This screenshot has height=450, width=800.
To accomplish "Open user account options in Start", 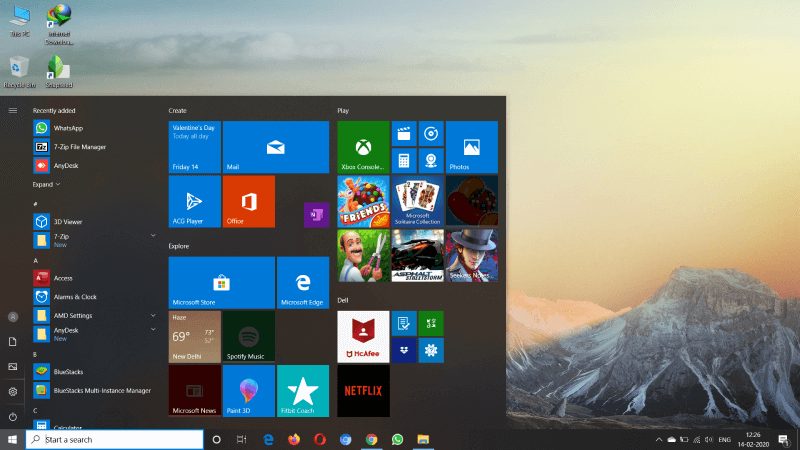I will 13,317.
